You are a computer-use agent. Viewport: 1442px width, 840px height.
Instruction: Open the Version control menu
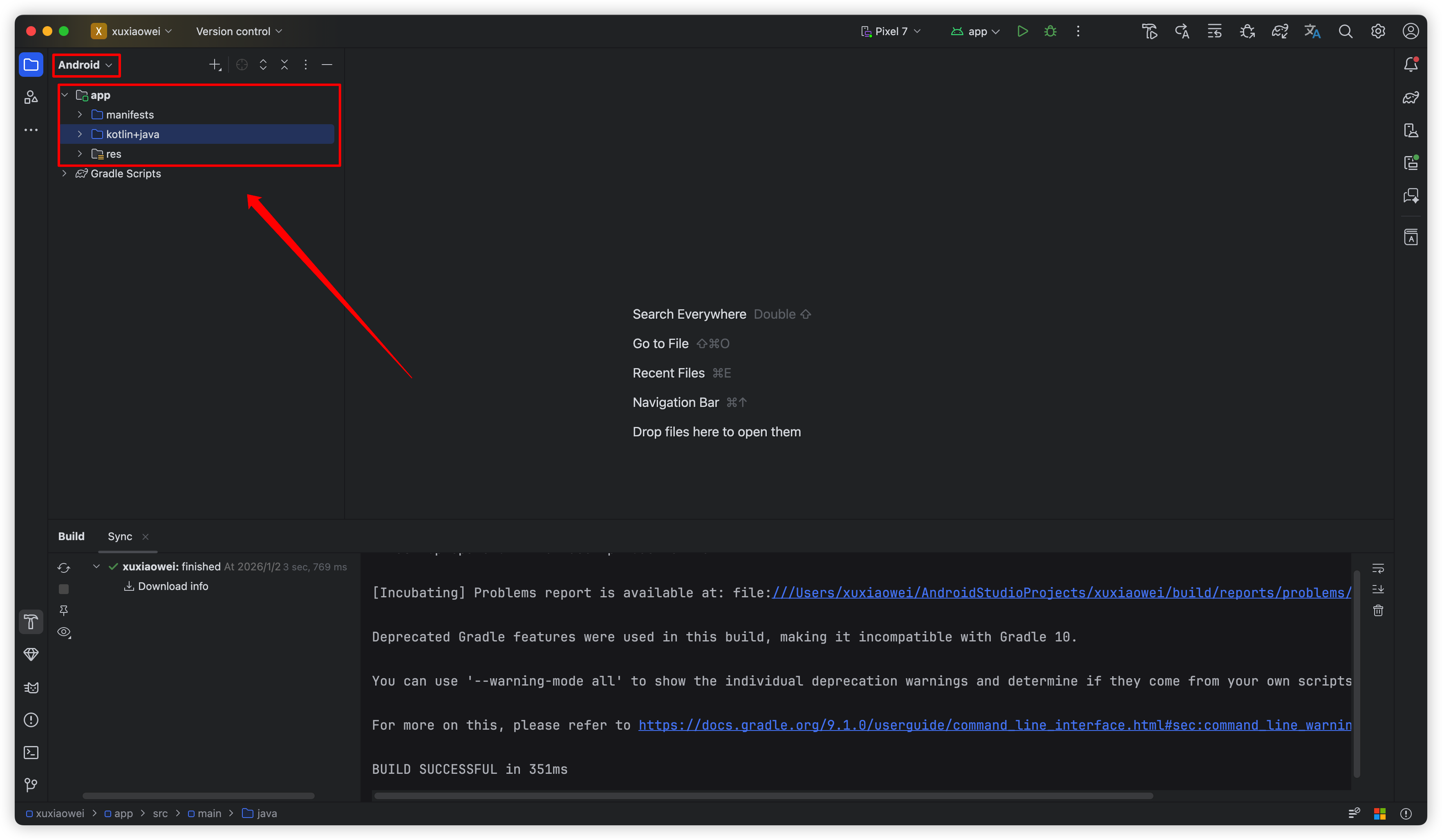click(x=239, y=31)
